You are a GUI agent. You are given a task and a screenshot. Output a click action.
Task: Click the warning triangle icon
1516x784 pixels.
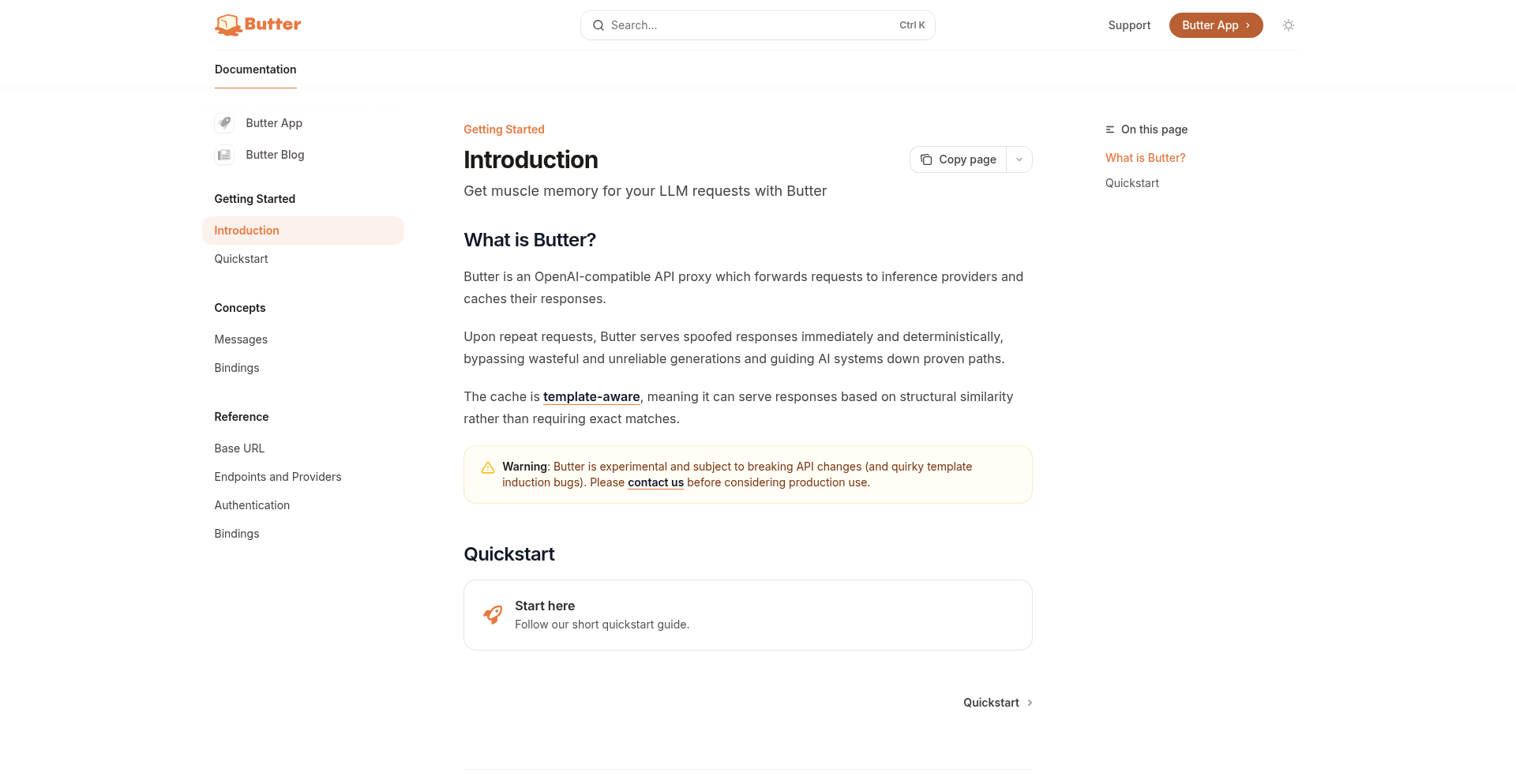click(488, 467)
